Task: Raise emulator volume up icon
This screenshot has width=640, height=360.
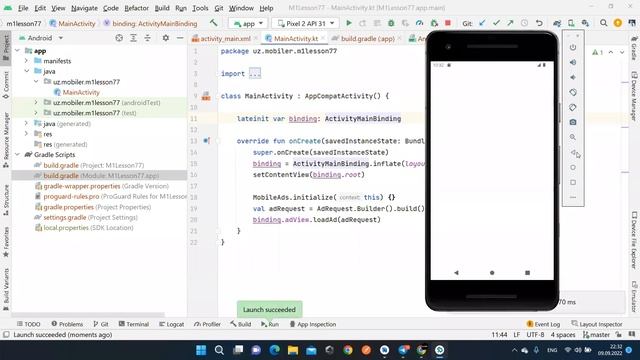Action: pyautogui.click(x=573, y=62)
